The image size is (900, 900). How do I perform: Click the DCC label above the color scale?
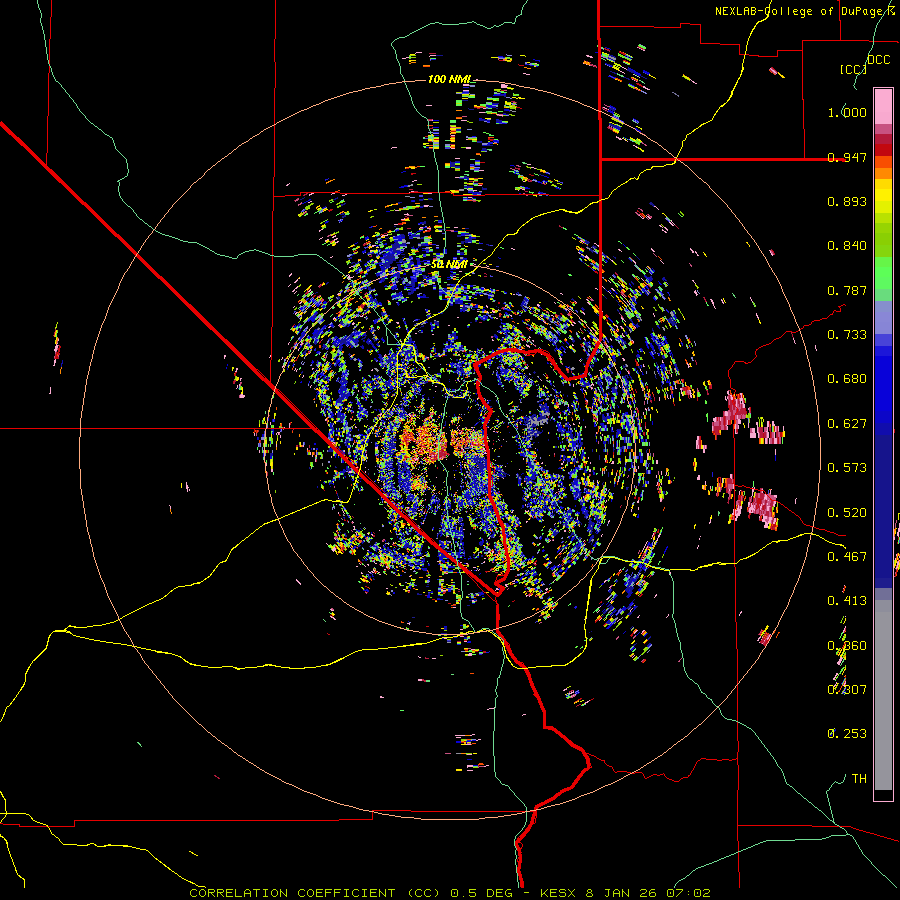[878, 60]
